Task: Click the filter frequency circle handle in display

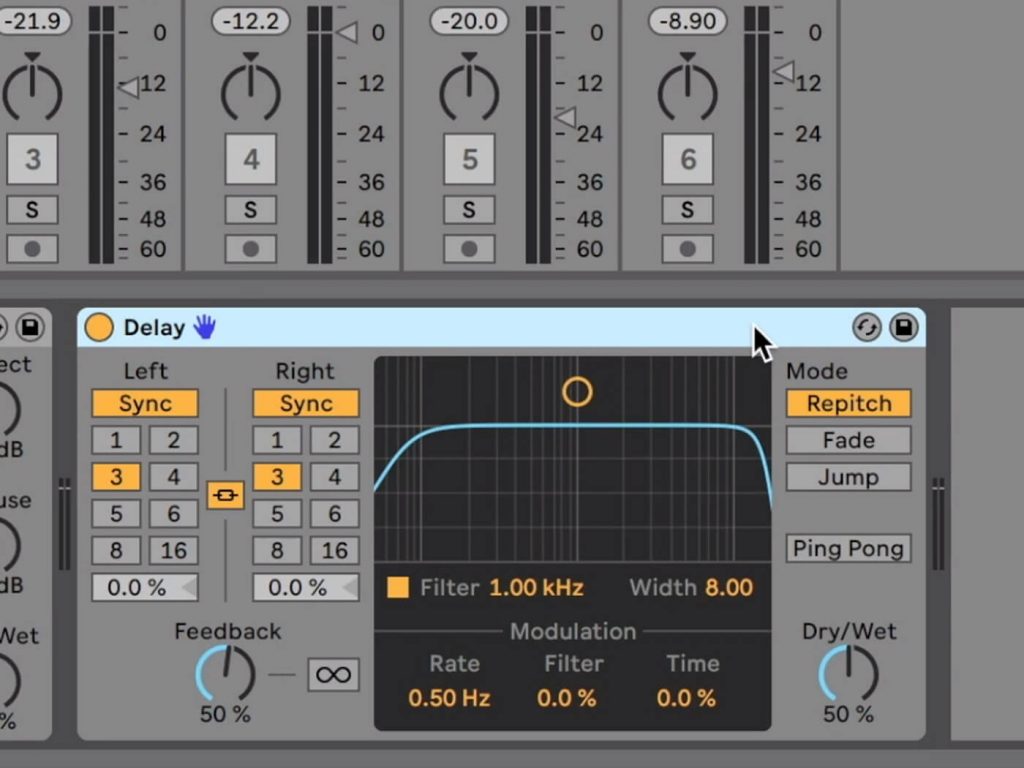Action: click(577, 392)
